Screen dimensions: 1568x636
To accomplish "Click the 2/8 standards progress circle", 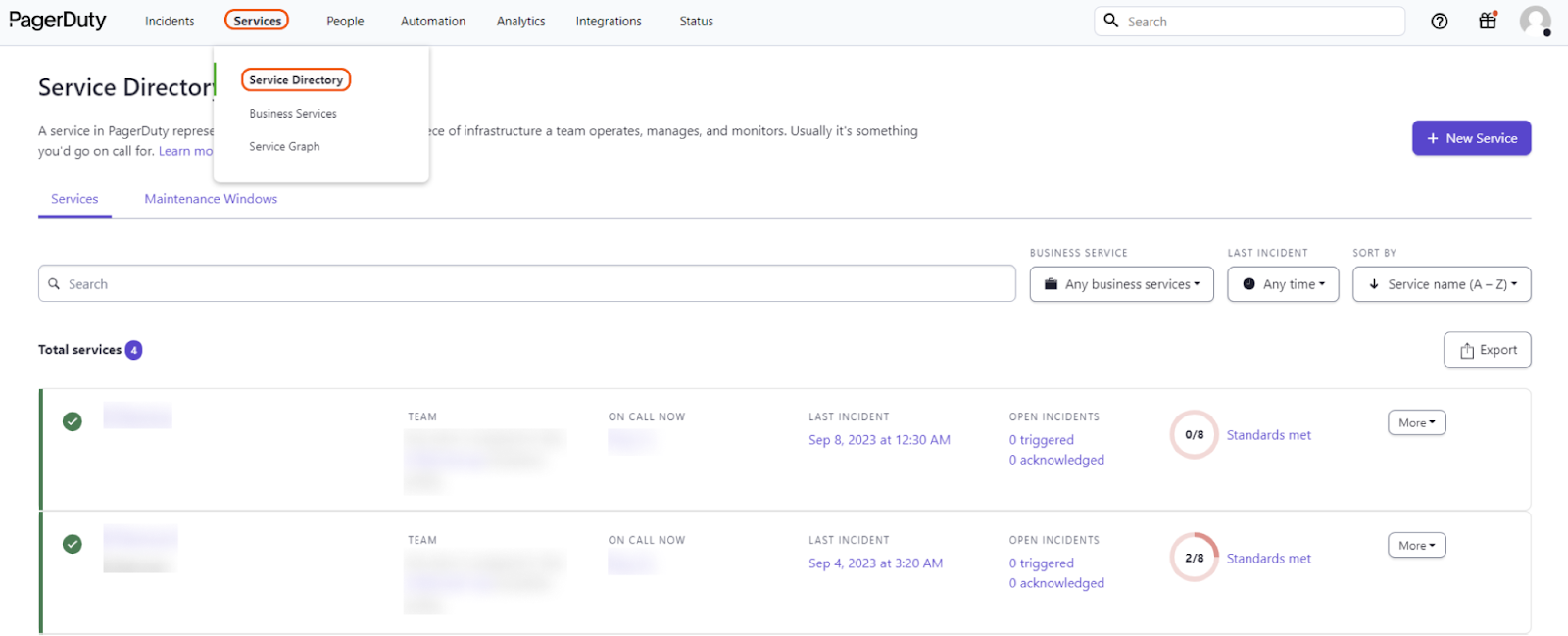I will tap(1194, 558).
